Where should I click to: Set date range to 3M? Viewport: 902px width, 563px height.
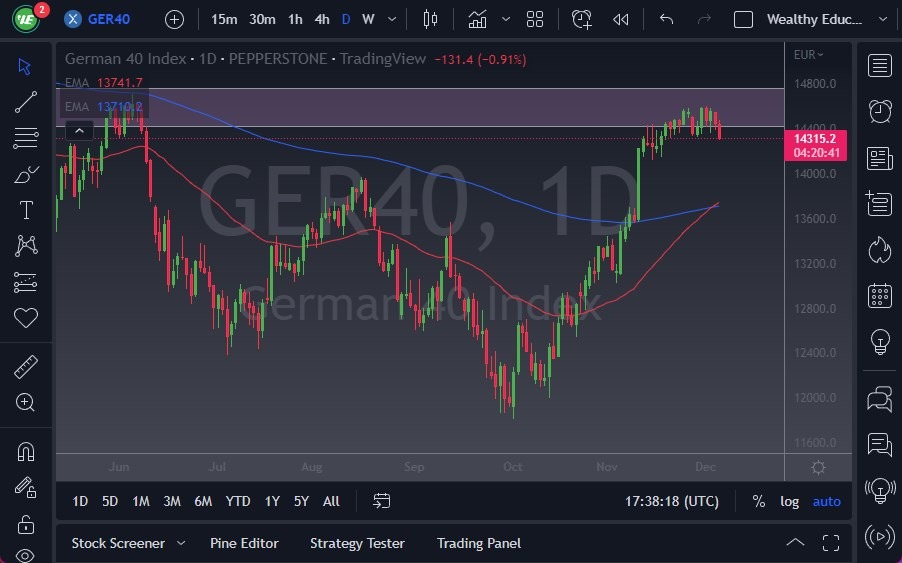click(x=172, y=501)
